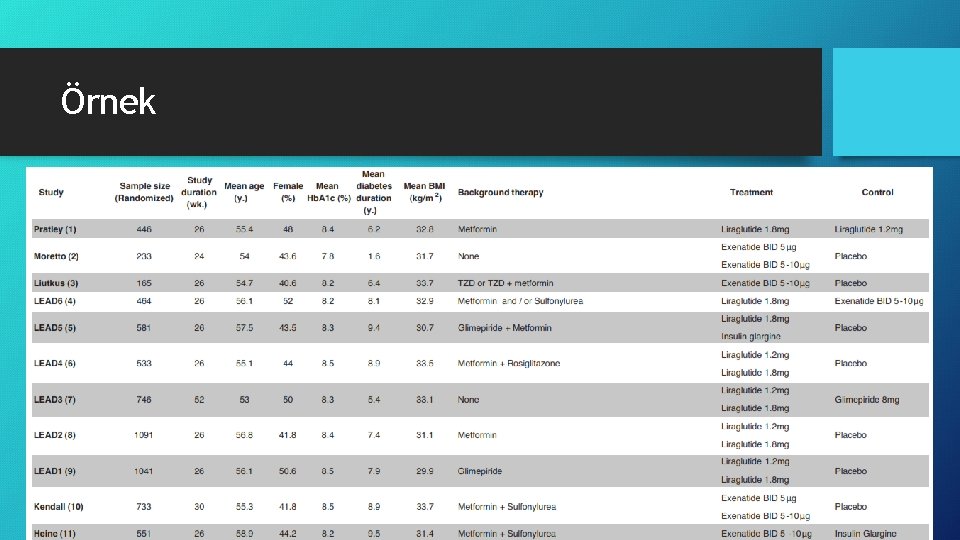Click the "Moretto (2)" study name
Image resolution: width=960 pixels, height=540 pixels.
(56, 257)
